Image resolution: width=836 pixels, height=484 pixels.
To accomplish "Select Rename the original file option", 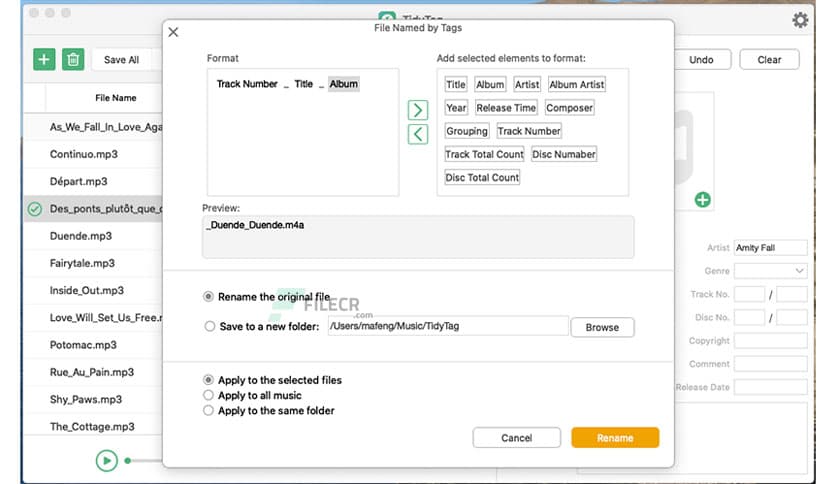I will tap(208, 297).
